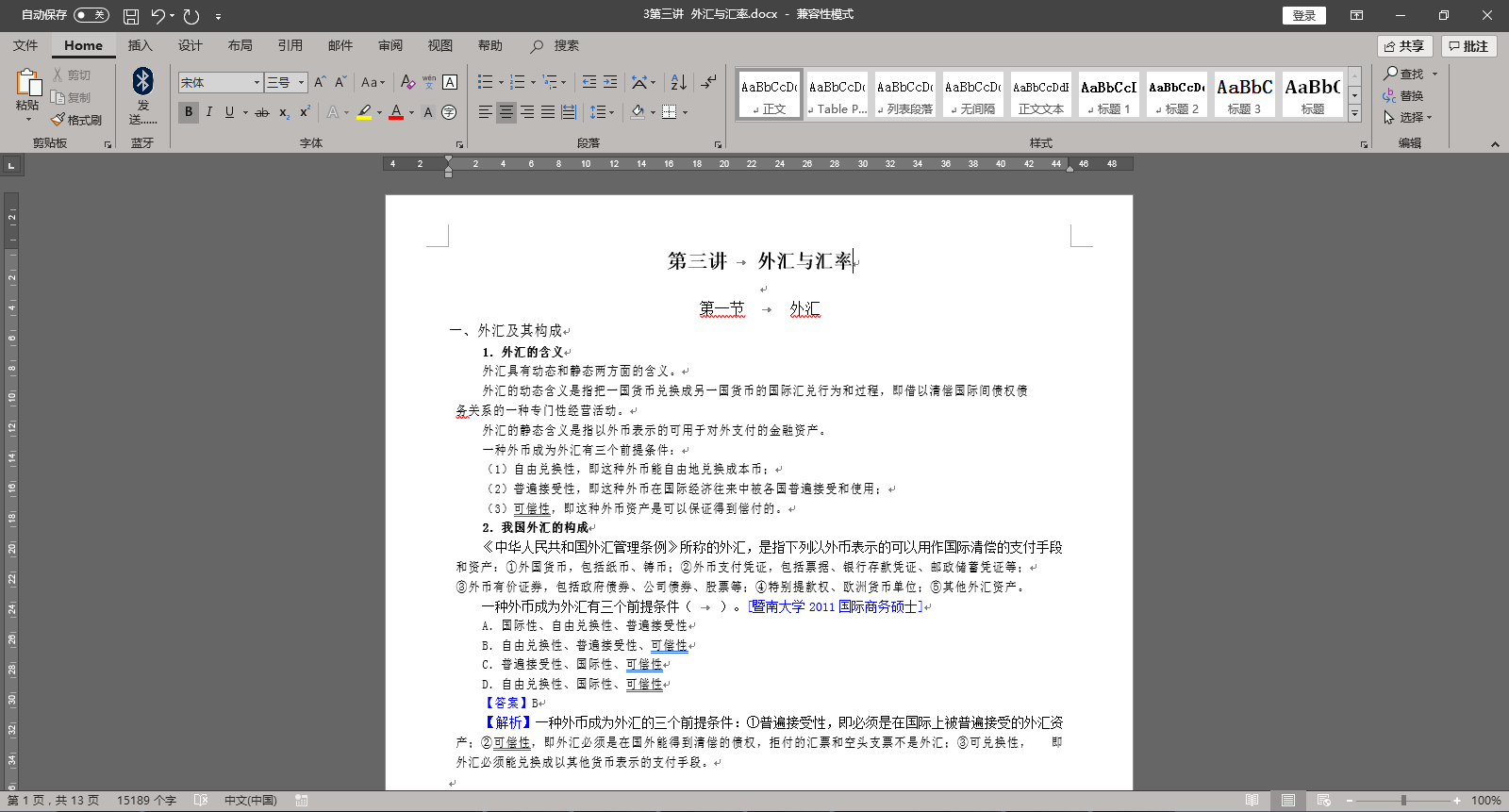
Task: Open the spelling check status icon
Action: pyautogui.click(x=201, y=800)
